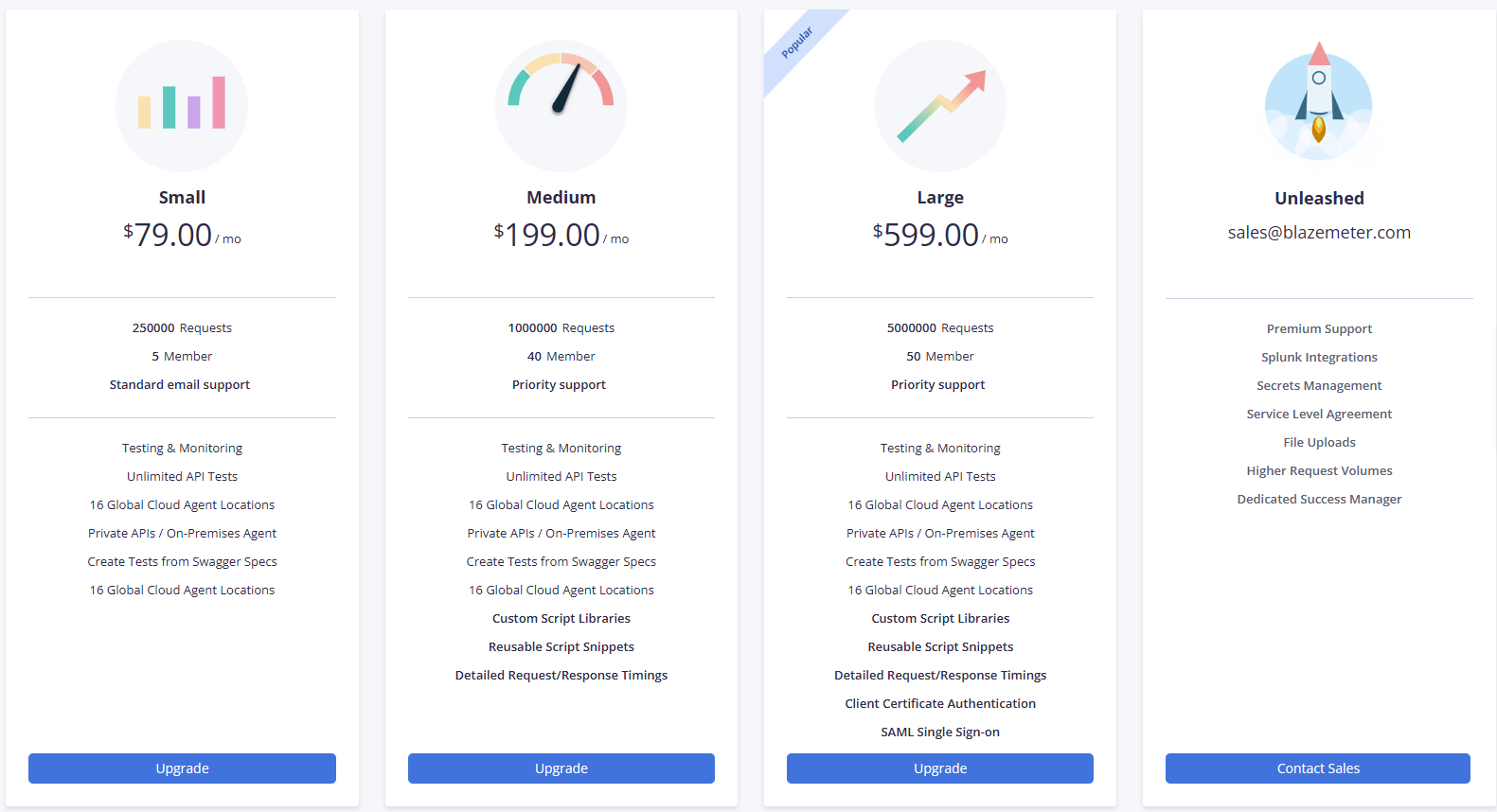Select the Unleashed plan heading
The image size is (1497, 812).
(x=1319, y=199)
